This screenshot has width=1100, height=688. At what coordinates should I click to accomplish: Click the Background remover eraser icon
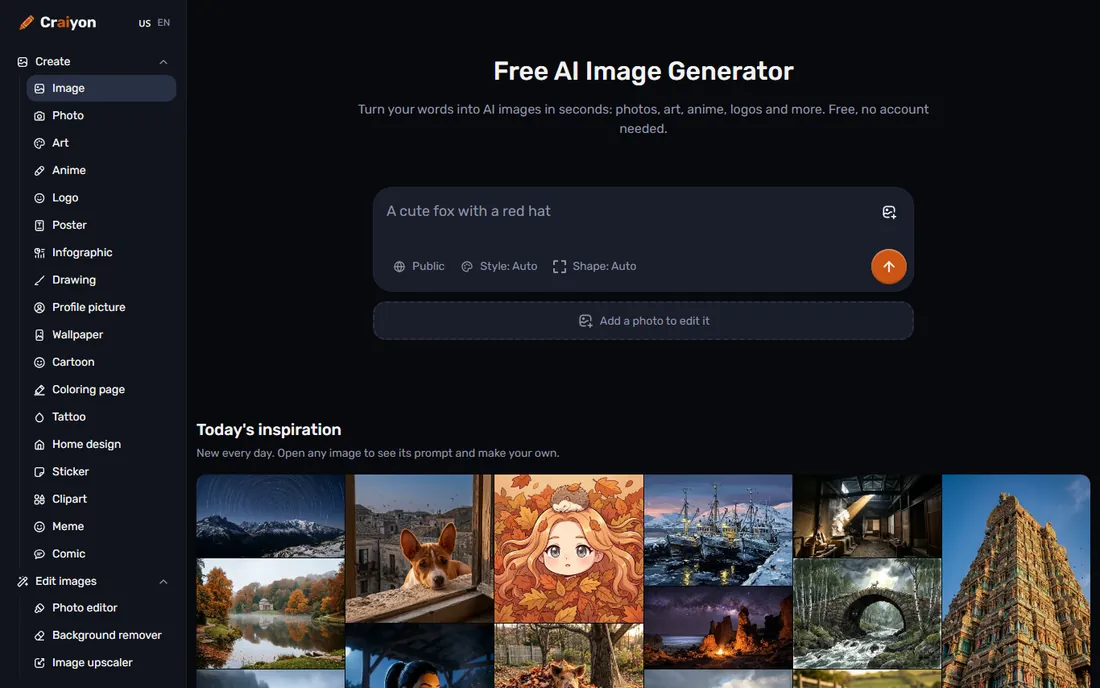(39, 635)
